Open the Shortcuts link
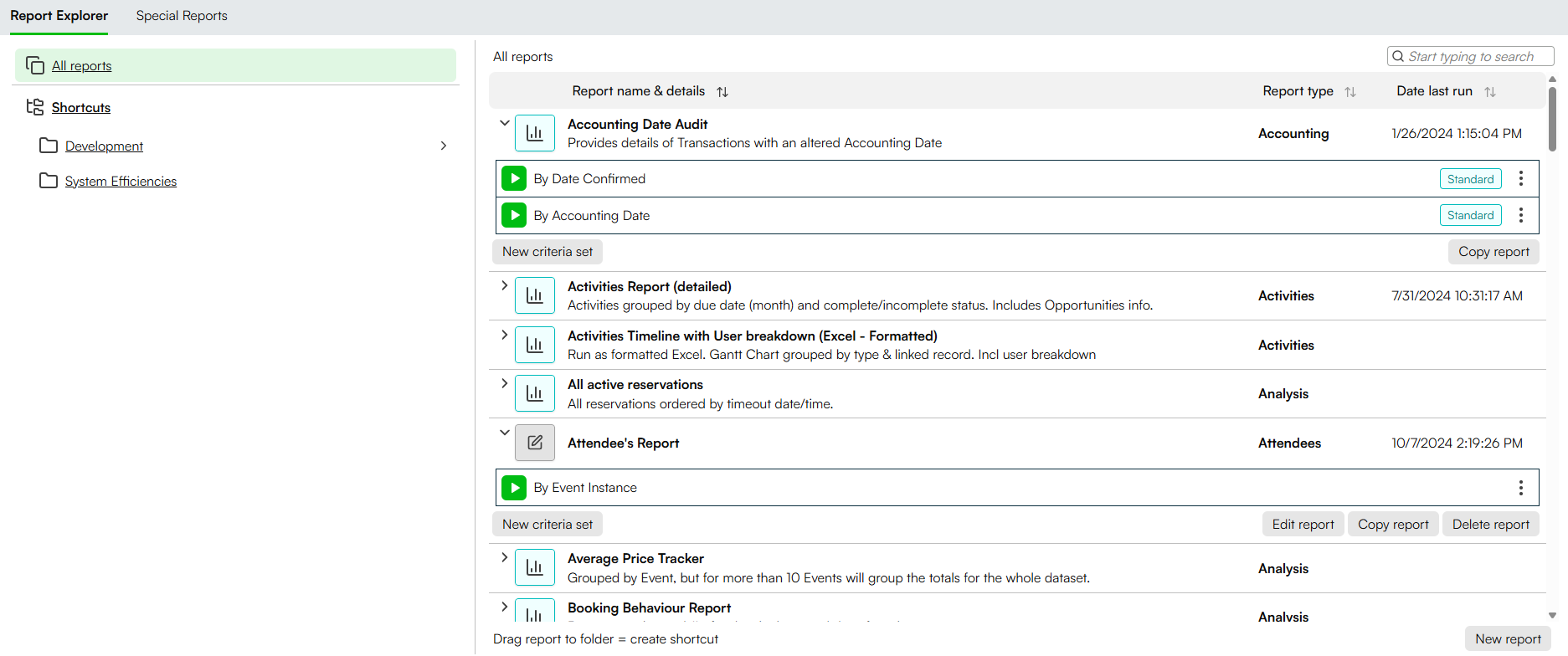Screen dimensions: 1568x656 click(81, 107)
